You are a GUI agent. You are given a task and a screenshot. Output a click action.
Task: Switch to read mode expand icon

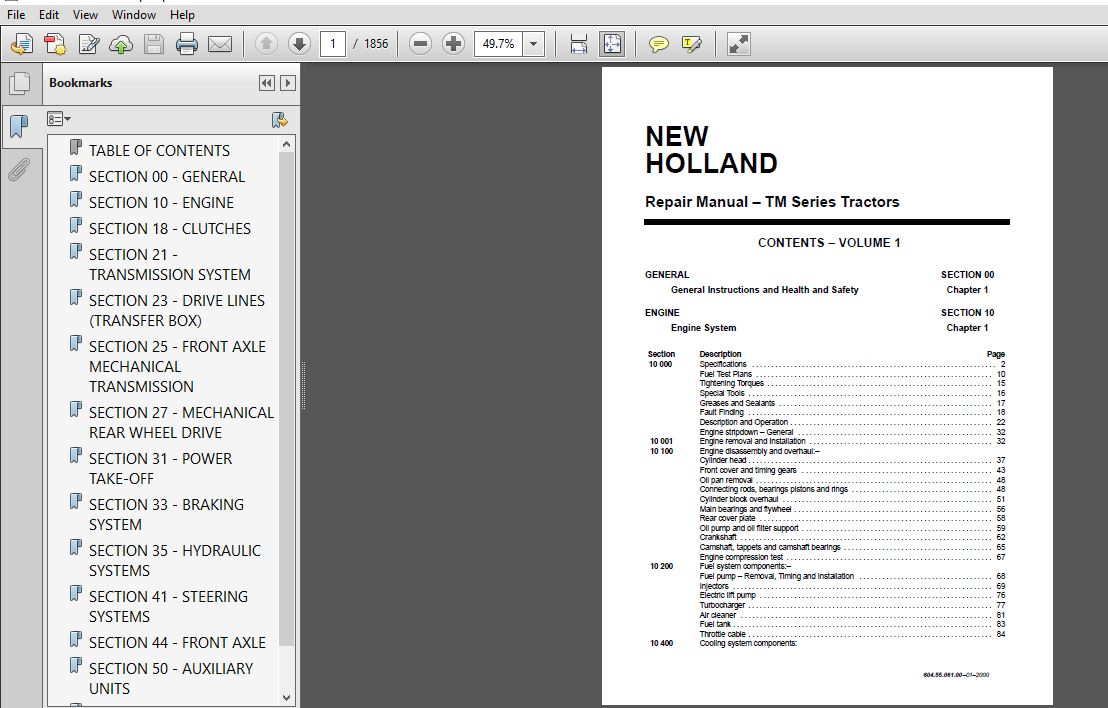[x=738, y=45]
